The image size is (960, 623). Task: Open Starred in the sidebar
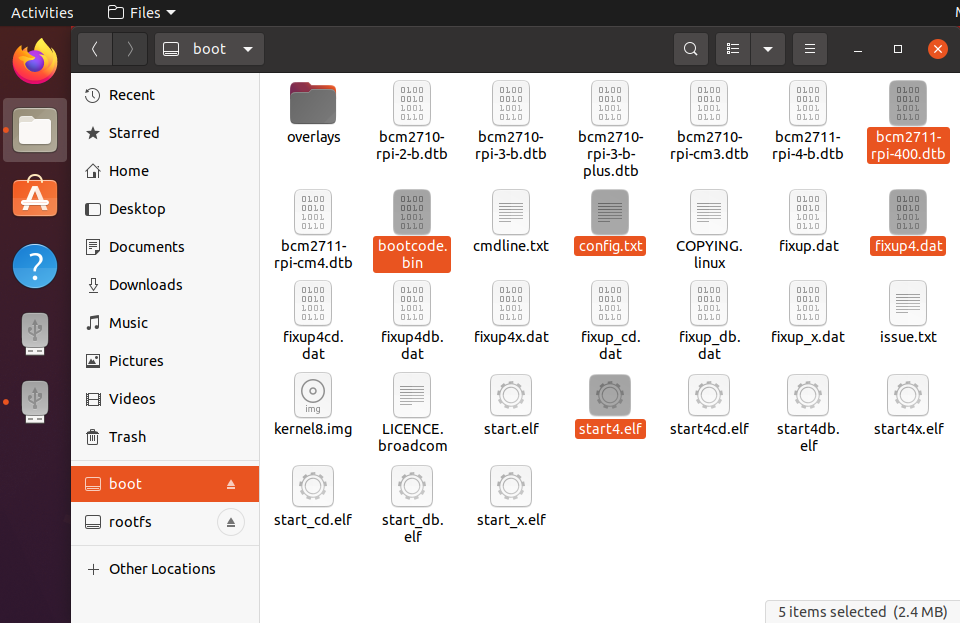click(x=165, y=133)
